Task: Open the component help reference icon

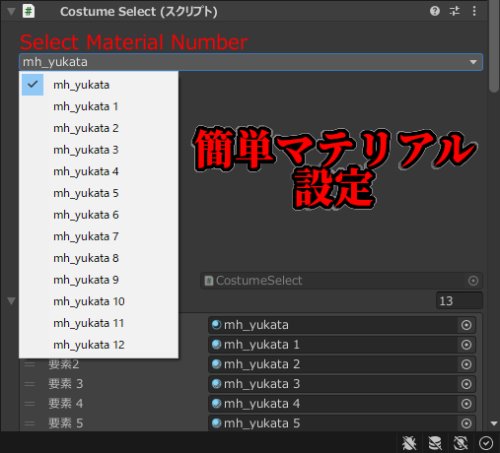Action: [435, 11]
